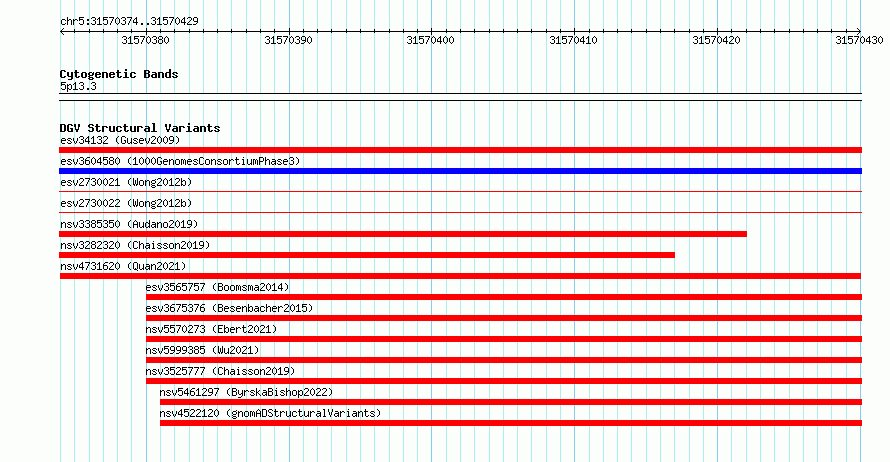Image resolution: width=890 pixels, height=462 pixels.
Task: Click the Cytogenetic Bands track title
Action: [119, 74]
